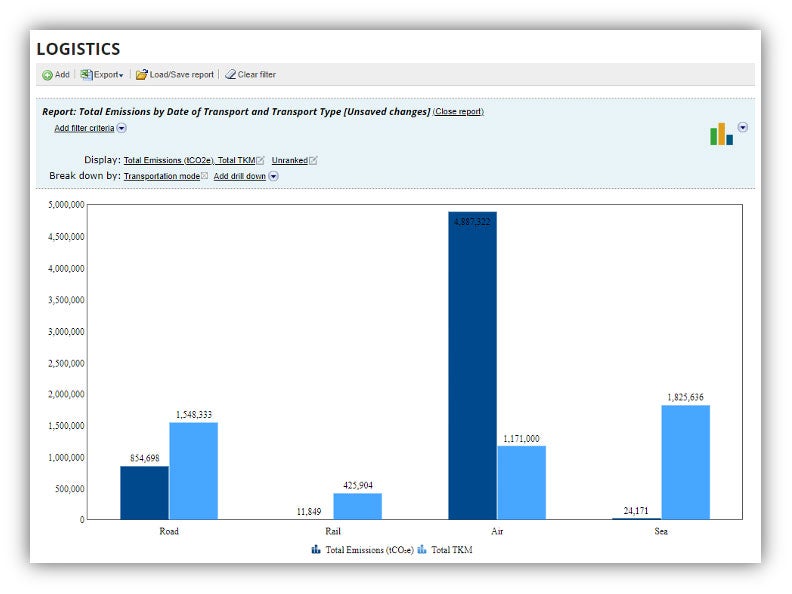Viewport: 792px width, 594px height.
Task: Click the green Add icon
Action: point(47,75)
